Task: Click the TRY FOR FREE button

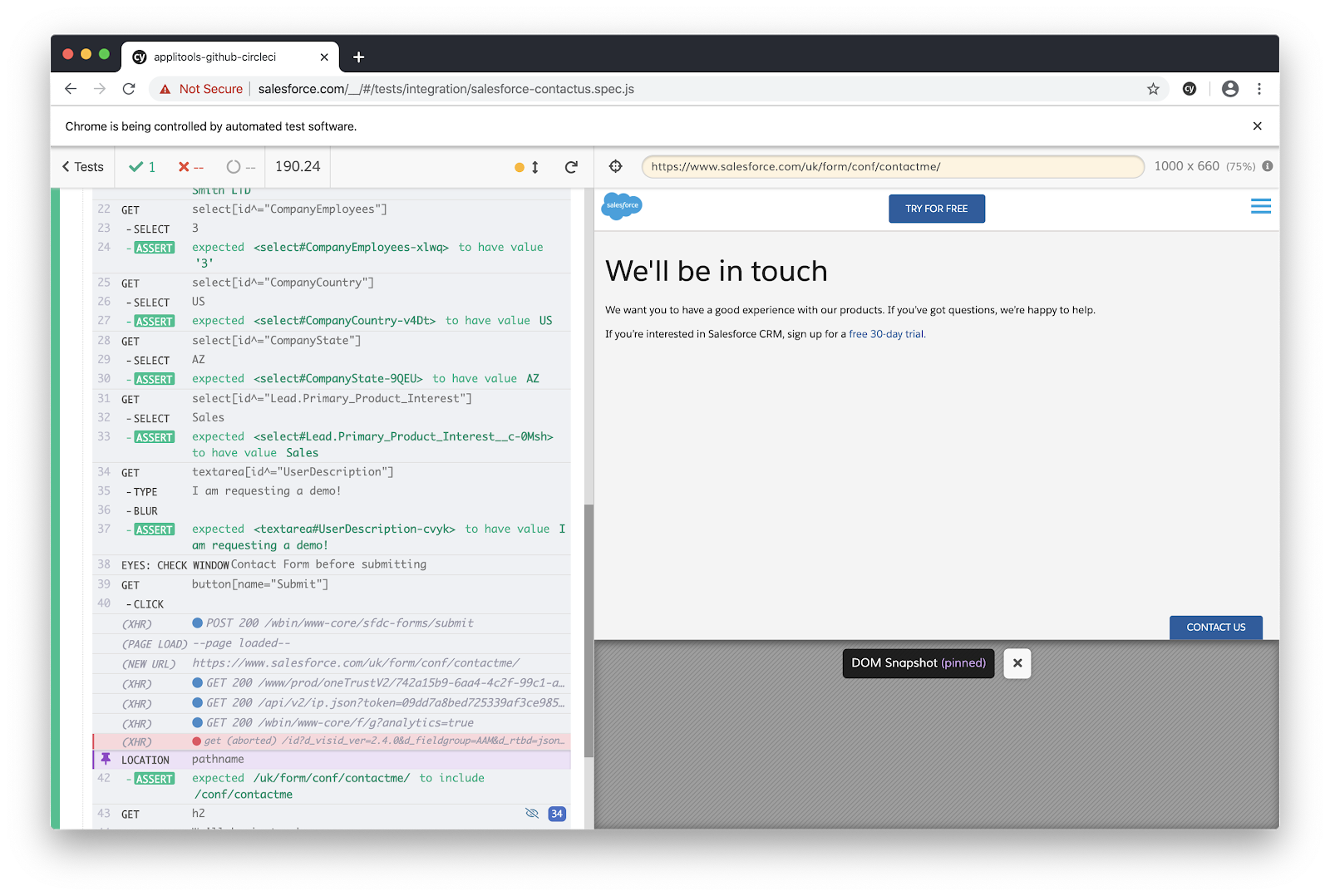Action: (936, 209)
